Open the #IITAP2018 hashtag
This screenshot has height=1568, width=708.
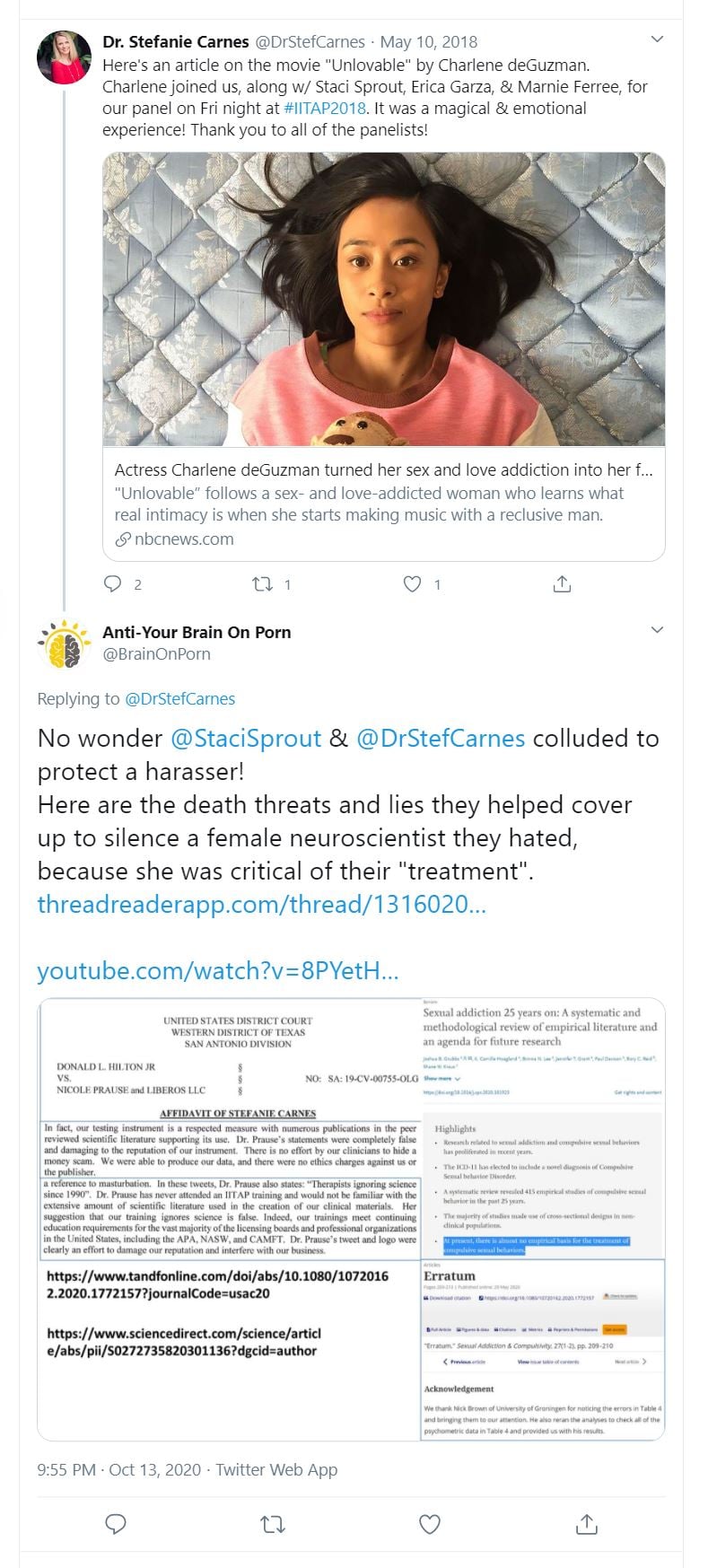coord(325,109)
